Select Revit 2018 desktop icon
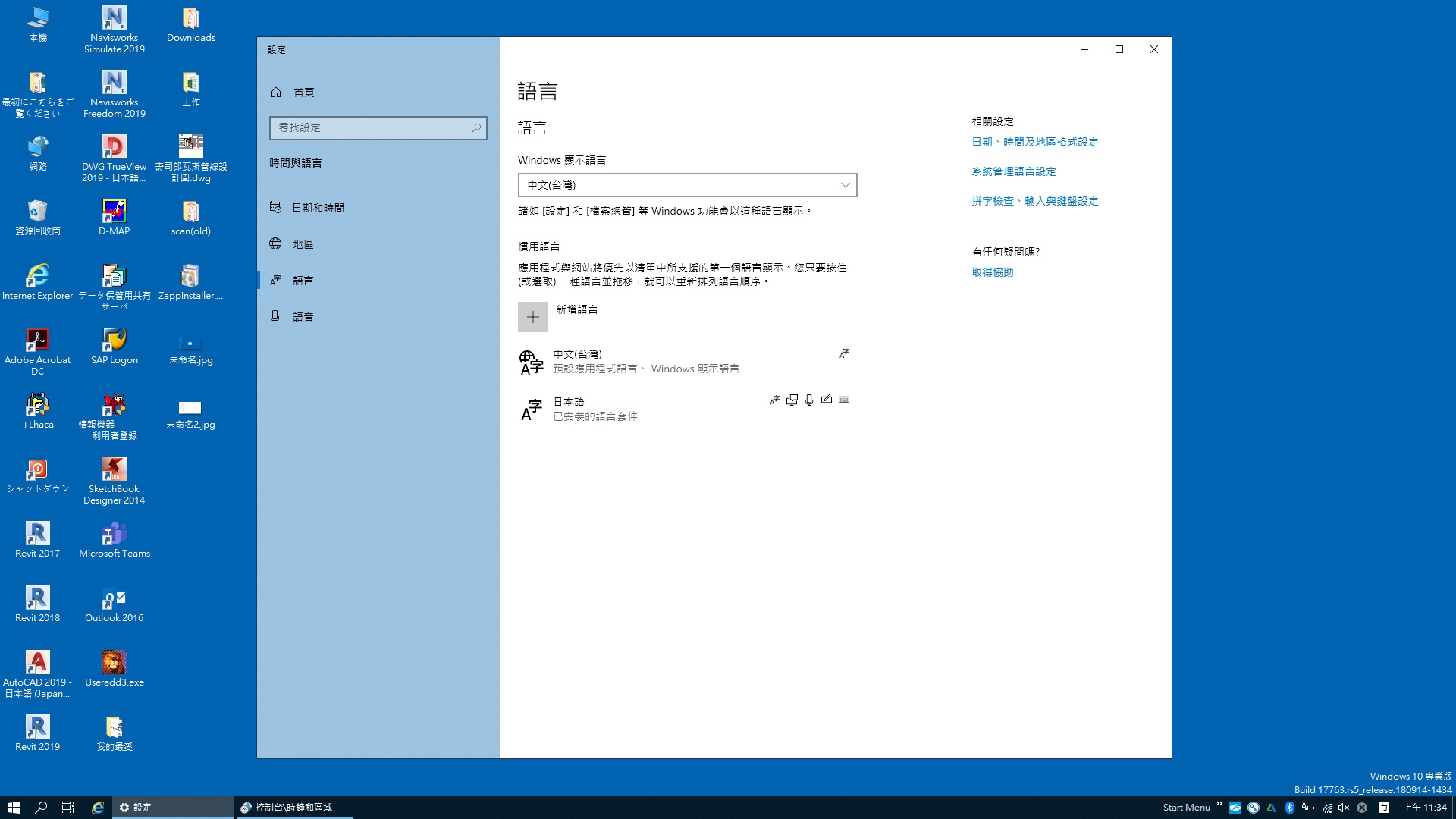Viewport: 1456px width, 819px height. point(37,604)
